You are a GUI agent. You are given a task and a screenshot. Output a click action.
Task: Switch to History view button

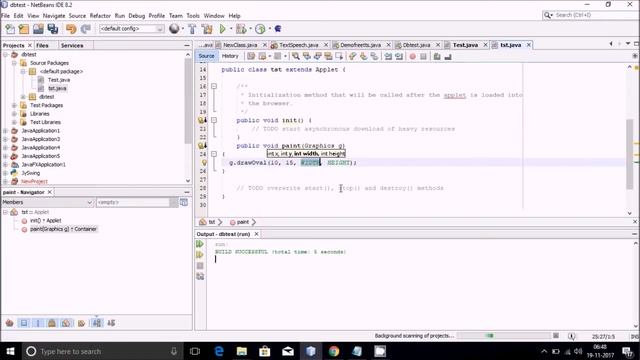(x=230, y=56)
